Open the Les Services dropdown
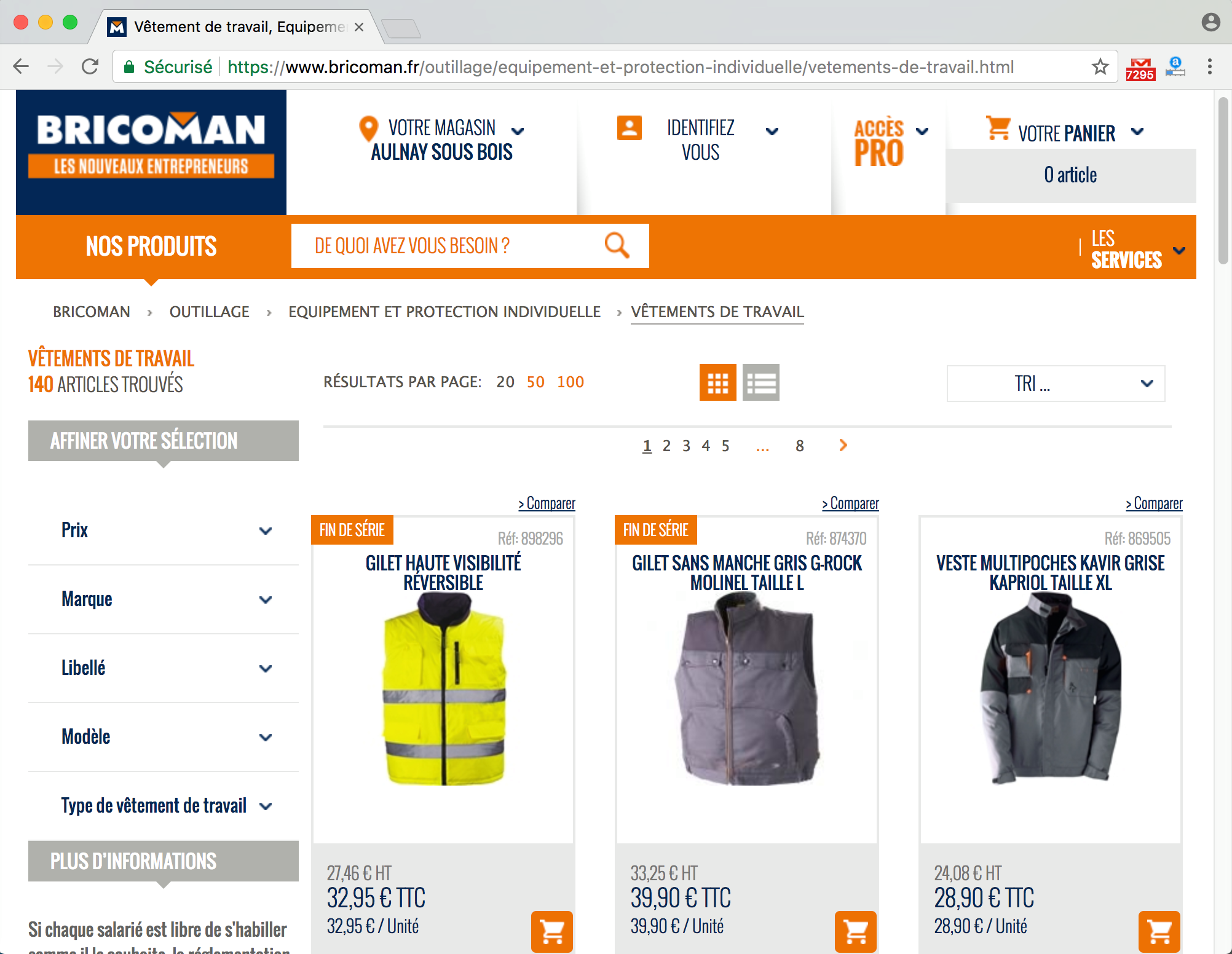1232x954 pixels. (x=1138, y=250)
